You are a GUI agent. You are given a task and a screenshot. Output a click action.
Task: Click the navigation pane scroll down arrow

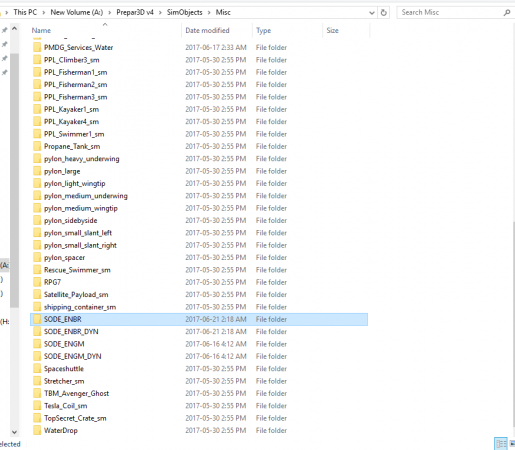(x=14, y=432)
